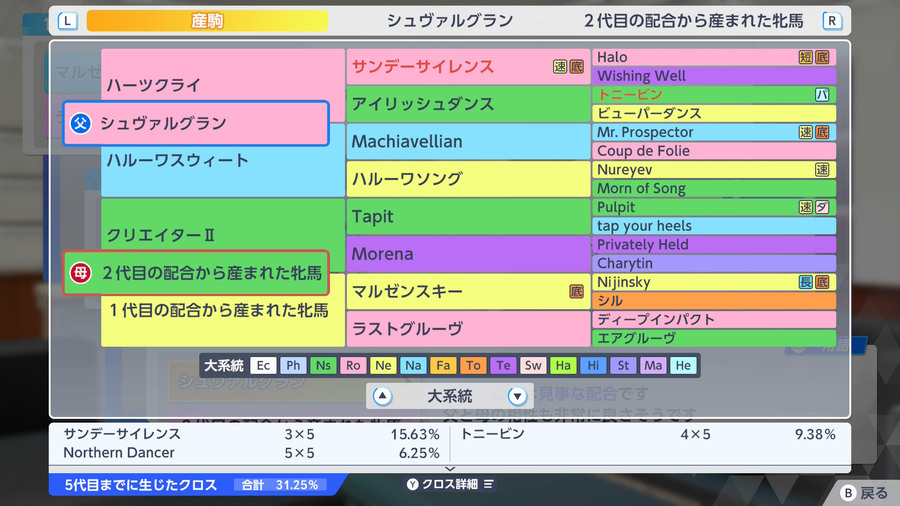Open クロス詳細 cross details
This screenshot has height=506, width=900.
(x=450, y=484)
